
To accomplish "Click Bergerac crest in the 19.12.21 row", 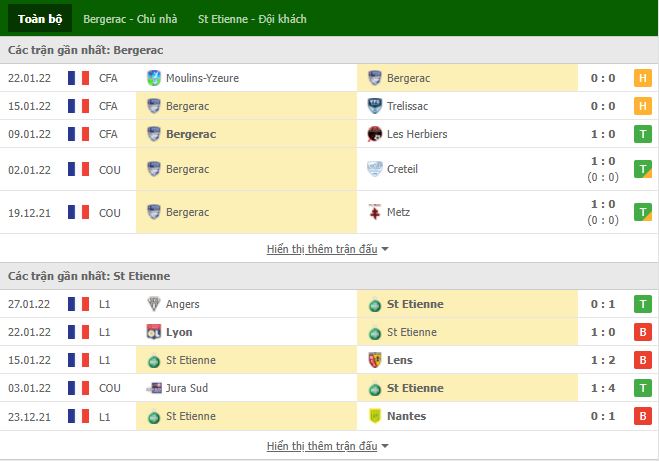I will pos(154,212).
